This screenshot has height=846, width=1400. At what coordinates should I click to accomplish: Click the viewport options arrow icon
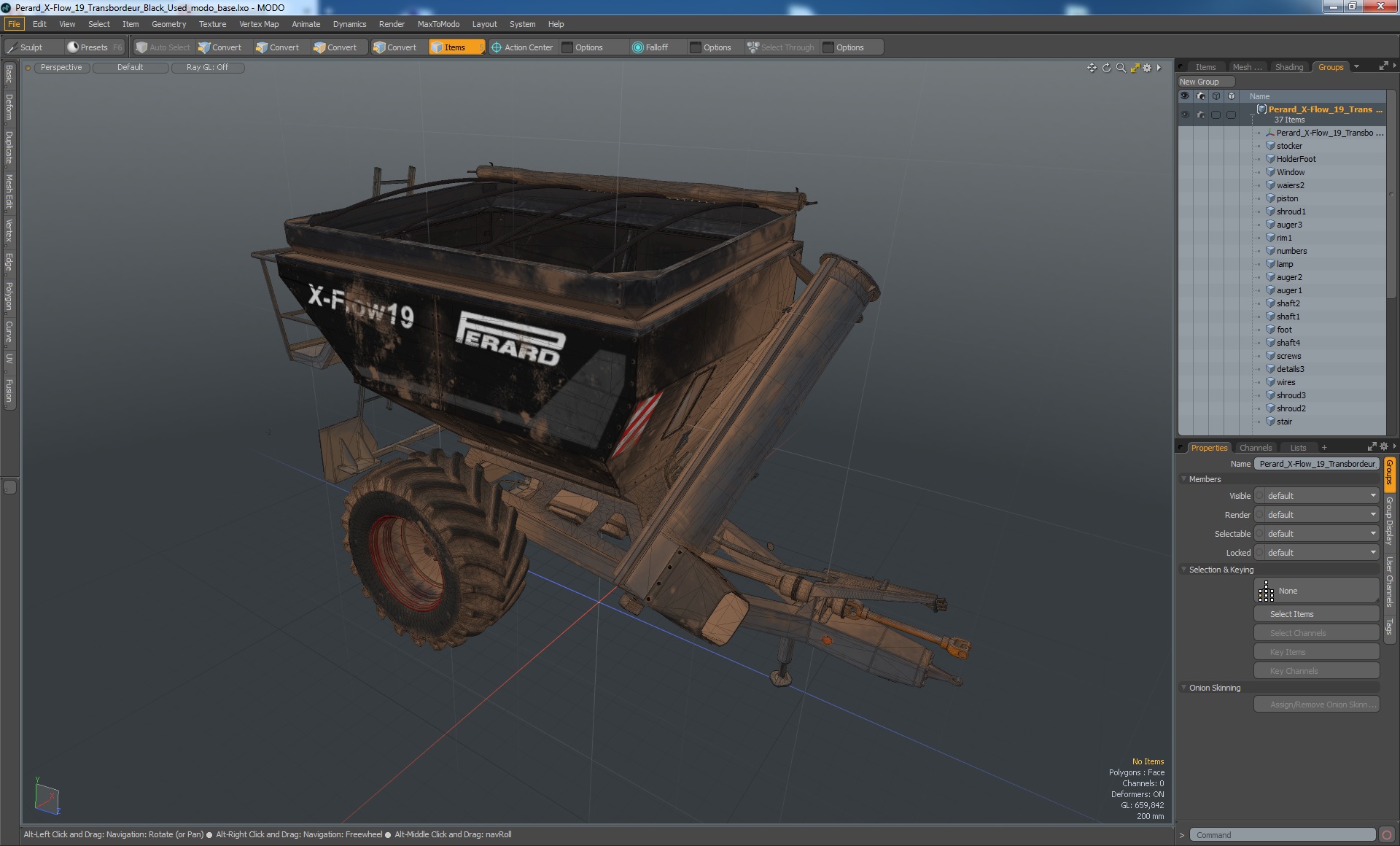1159,68
